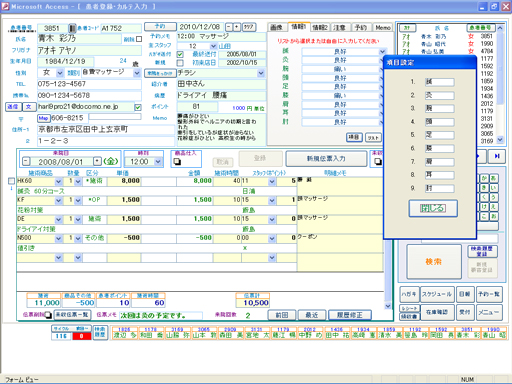512x384 pixels.
Task: Click kana index button く
Action: pyautogui.click(x=484, y=197)
